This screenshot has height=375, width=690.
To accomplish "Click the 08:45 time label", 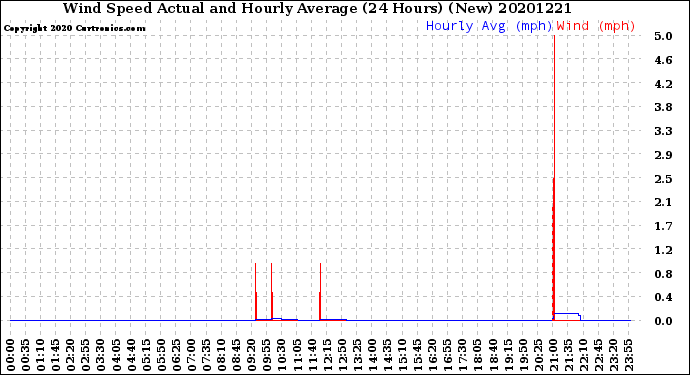I will point(237,355).
